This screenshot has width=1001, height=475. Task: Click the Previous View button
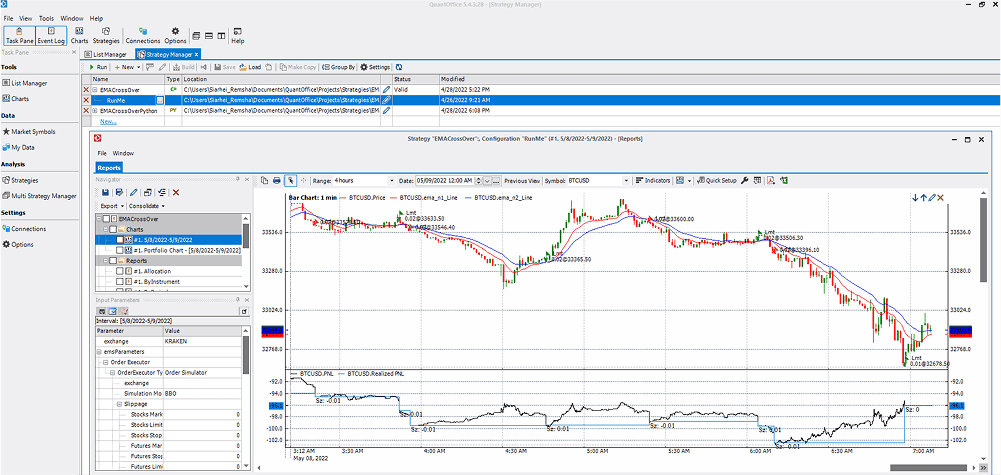[x=522, y=181]
